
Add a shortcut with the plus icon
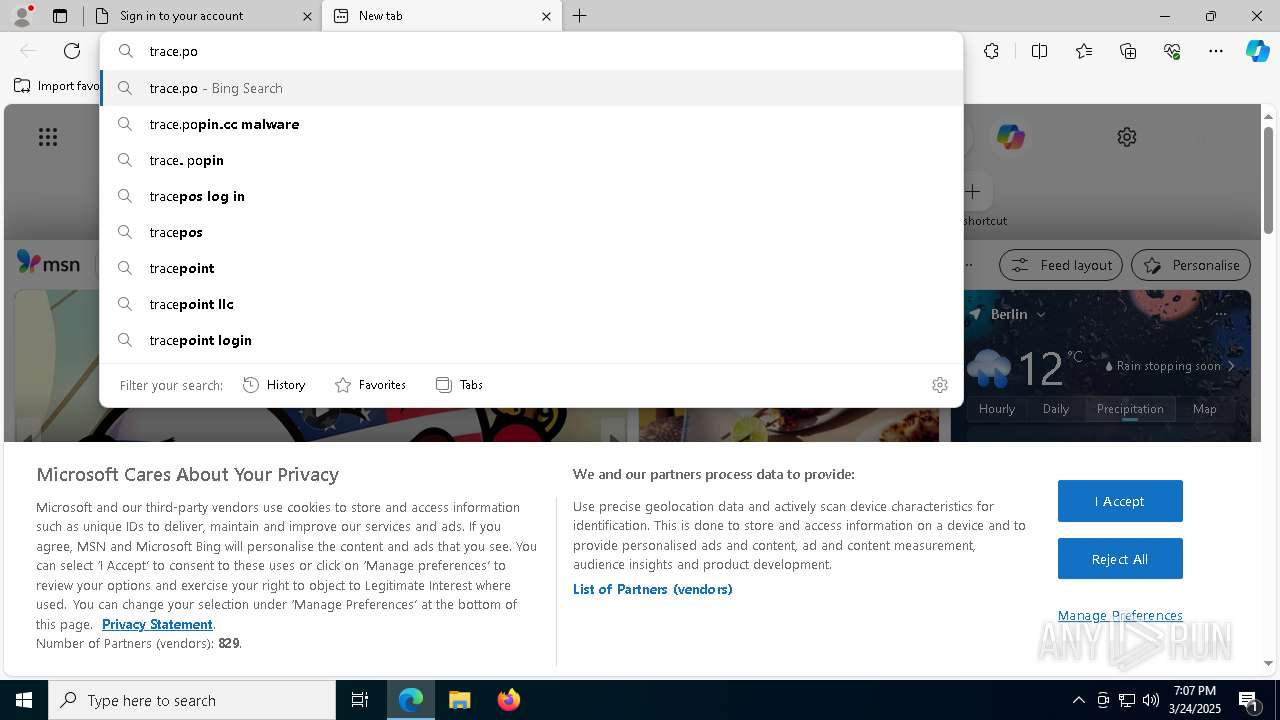pos(972,191)
